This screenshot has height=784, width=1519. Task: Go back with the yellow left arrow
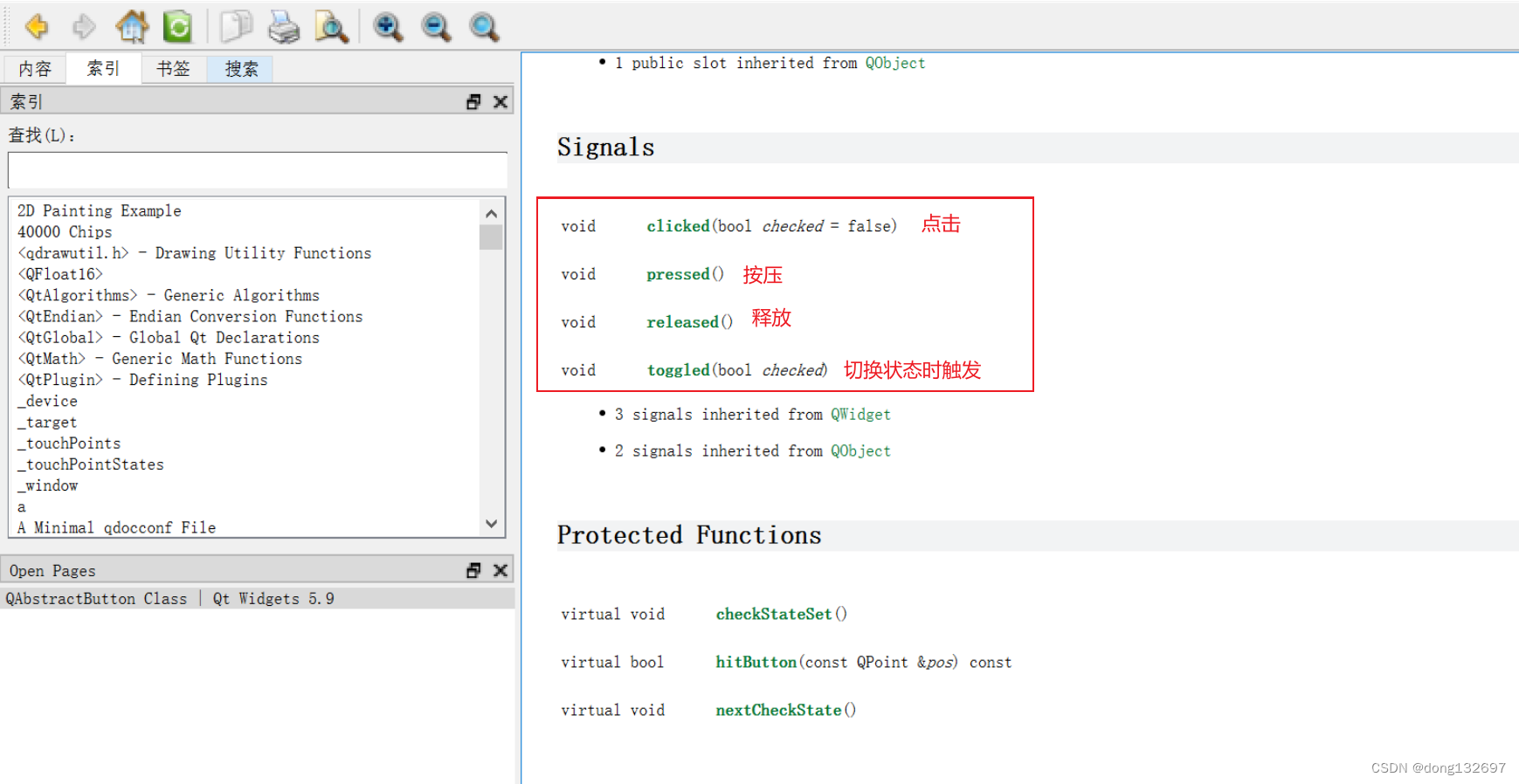[x=37, y=27]
